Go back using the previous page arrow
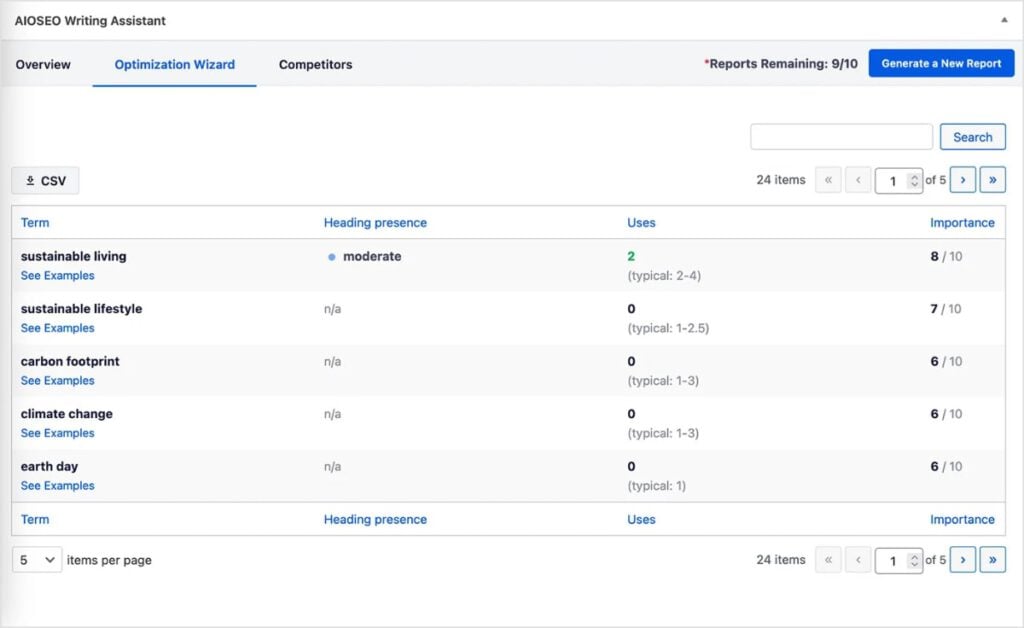The width and height of the screenshot is (1024, 628). [x=856, y=179]
